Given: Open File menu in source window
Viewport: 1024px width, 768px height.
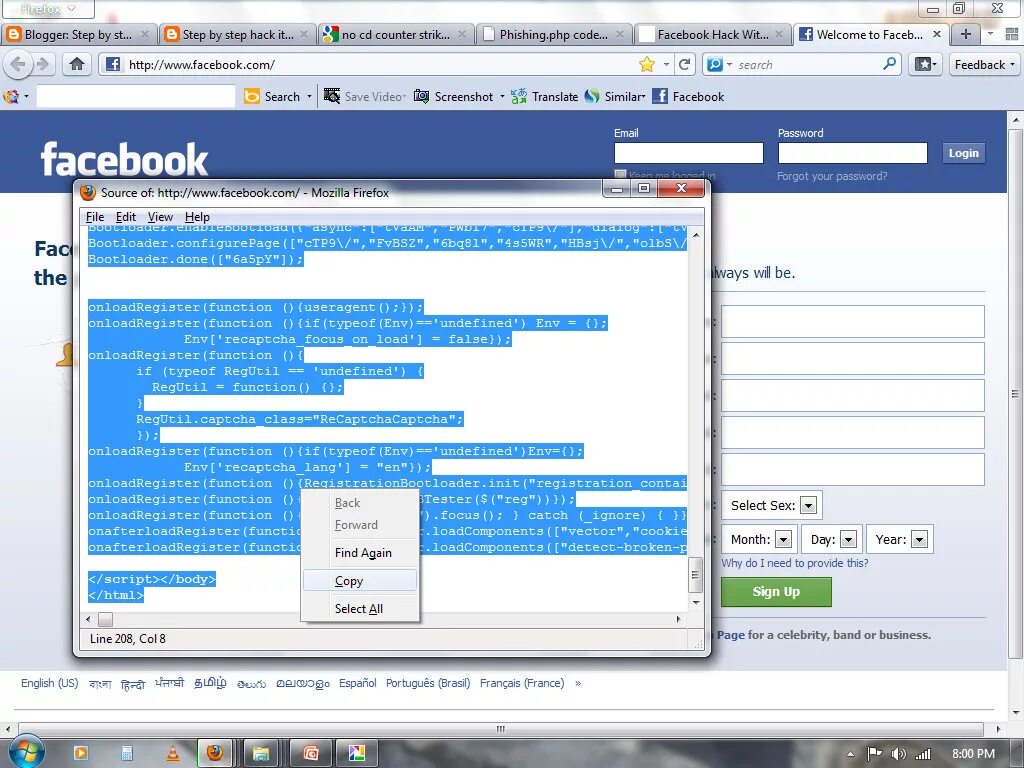Looking at the screenshot, I should [95, 217].
